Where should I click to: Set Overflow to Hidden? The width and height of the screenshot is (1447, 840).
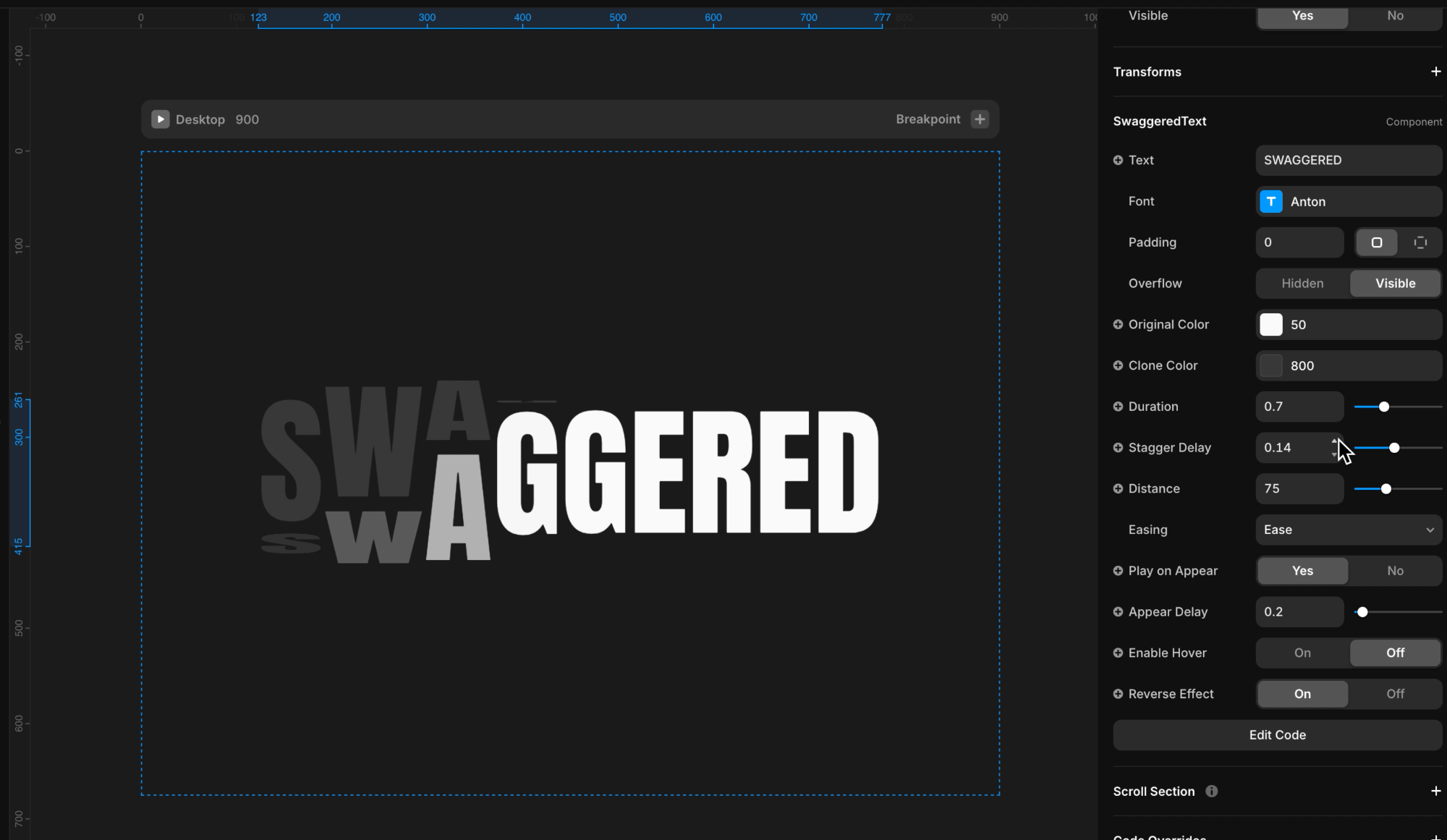(1302, 284)
